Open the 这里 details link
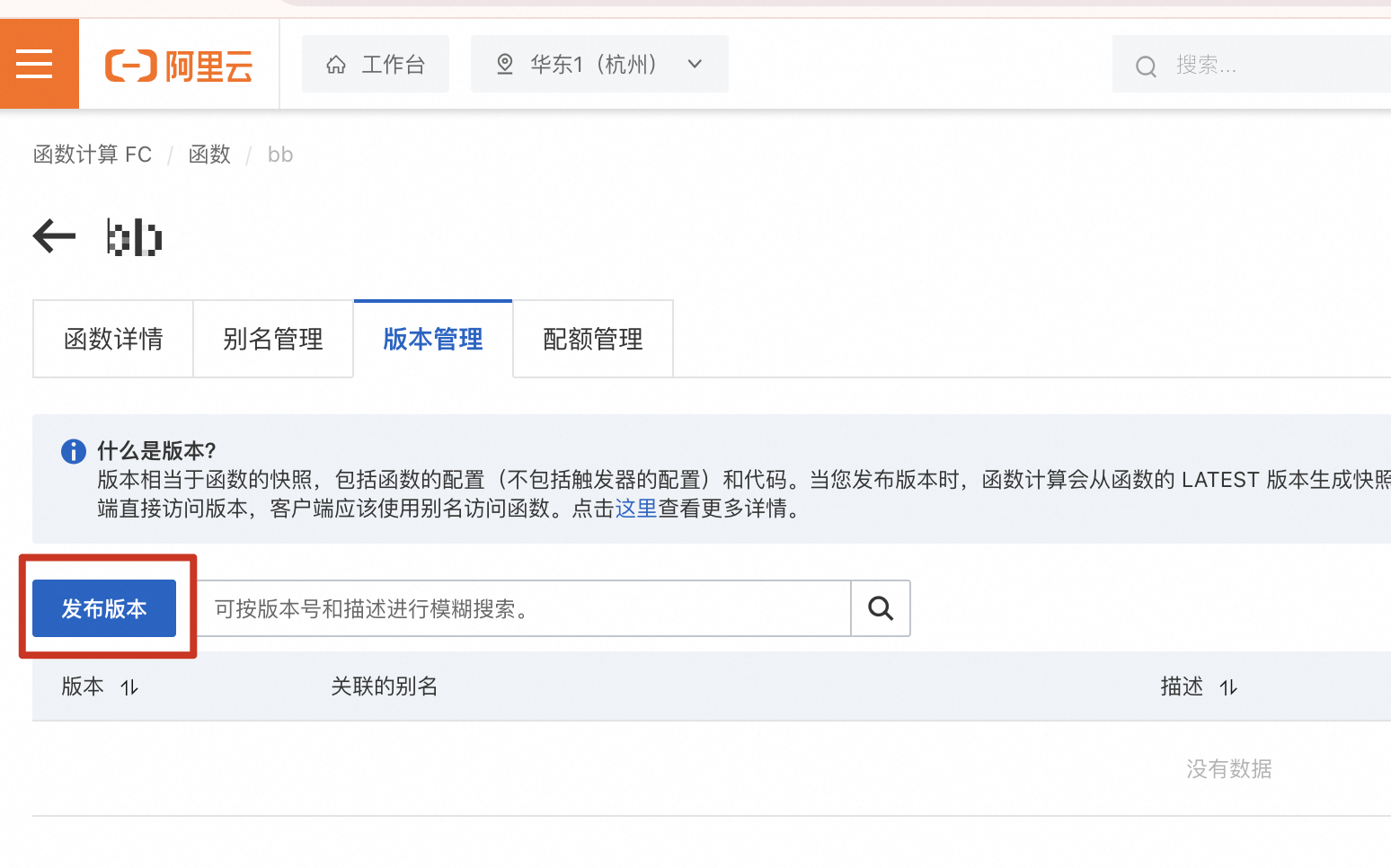Viewport: 1391px width, 868px height. click(636, 509)
